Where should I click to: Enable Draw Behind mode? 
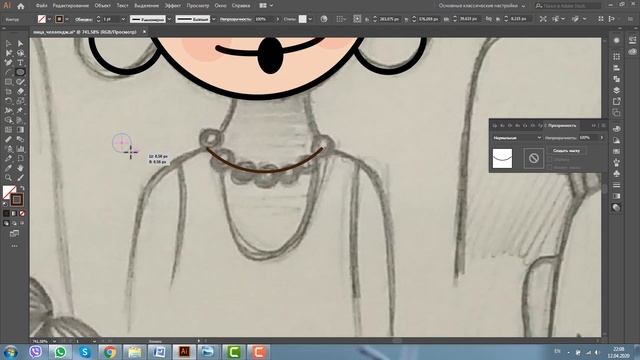click(14, 223)
